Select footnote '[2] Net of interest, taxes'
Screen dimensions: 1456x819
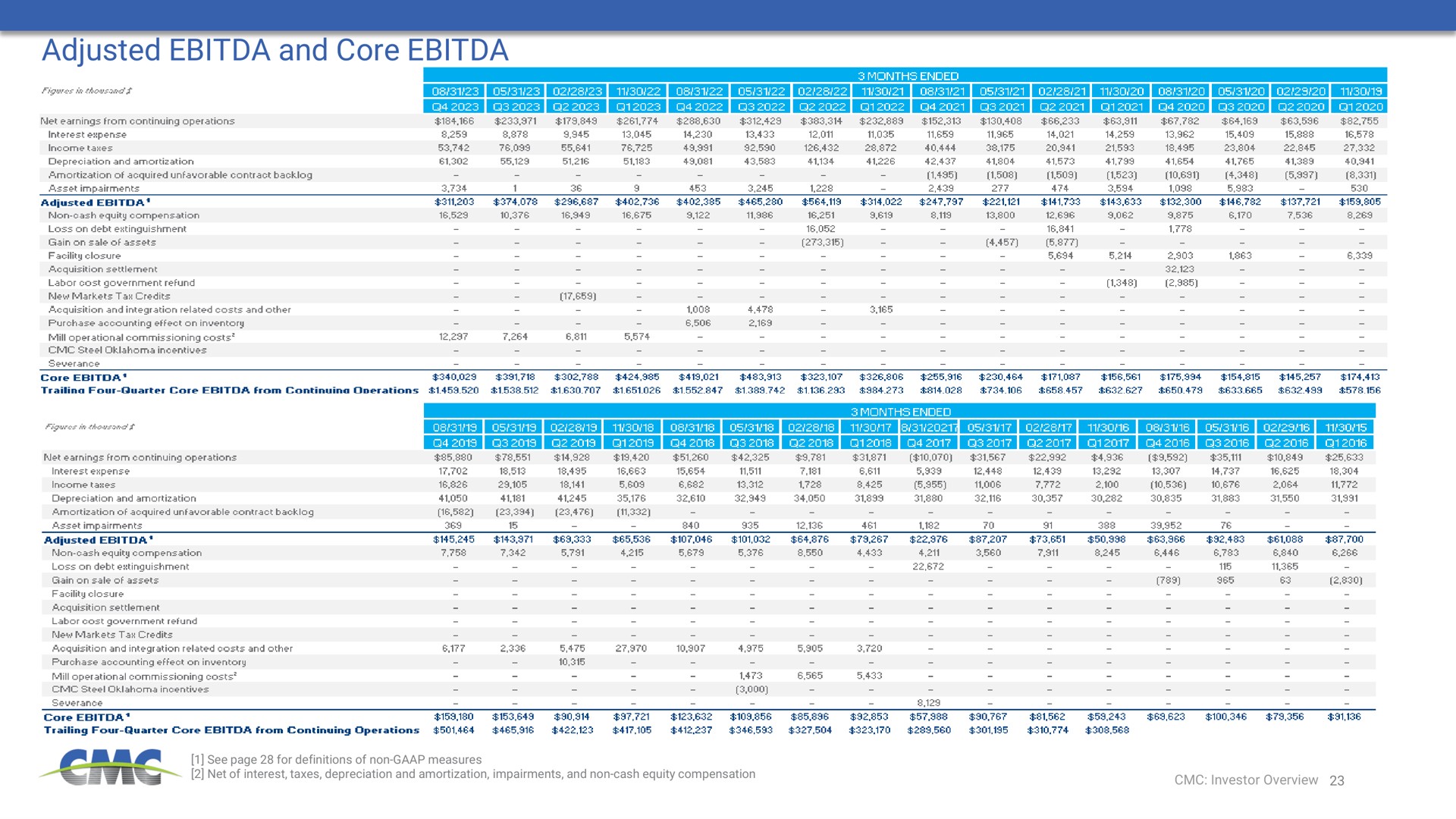tap(473, 774)
